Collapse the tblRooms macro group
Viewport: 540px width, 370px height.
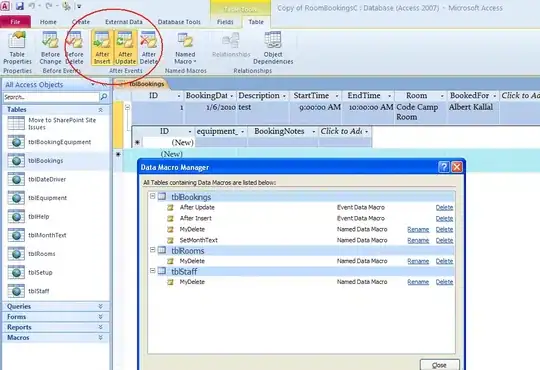[152, 250]
